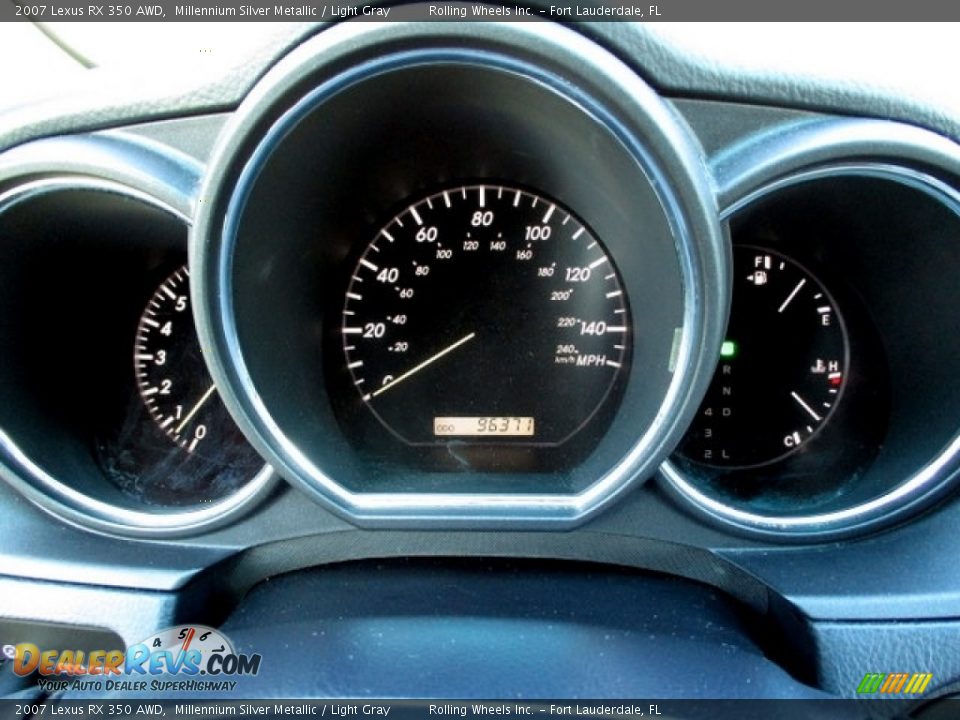This screenshot has height=720, width=960.
Task: Expand the L gear position entry
Action: (x=724, y=454)
